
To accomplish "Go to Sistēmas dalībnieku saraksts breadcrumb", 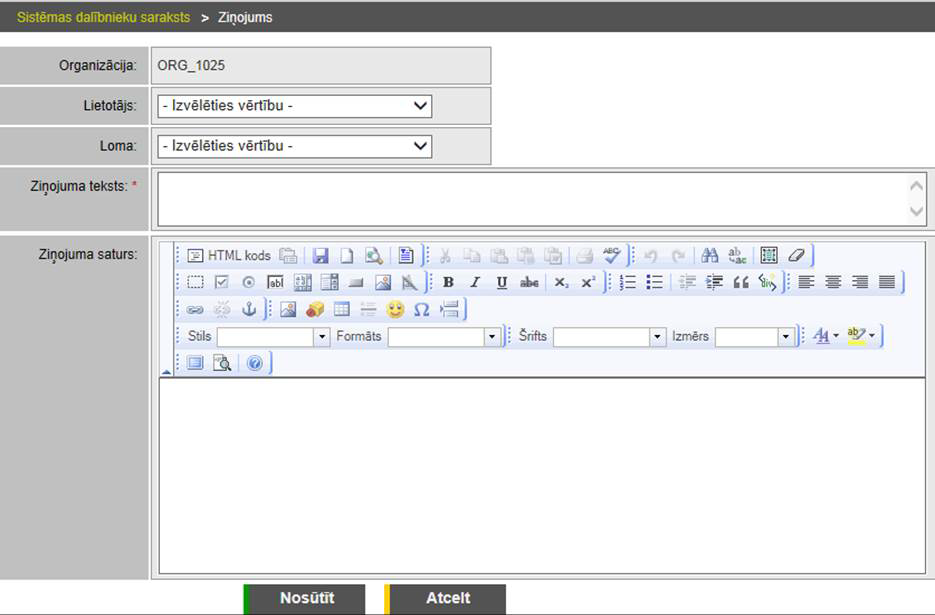I will [x=103, y=17].
